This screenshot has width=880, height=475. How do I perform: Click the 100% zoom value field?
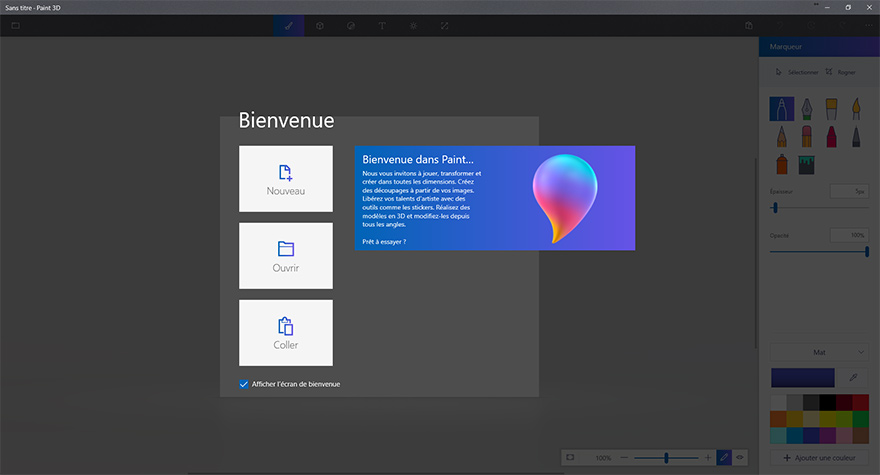point(601,458)
